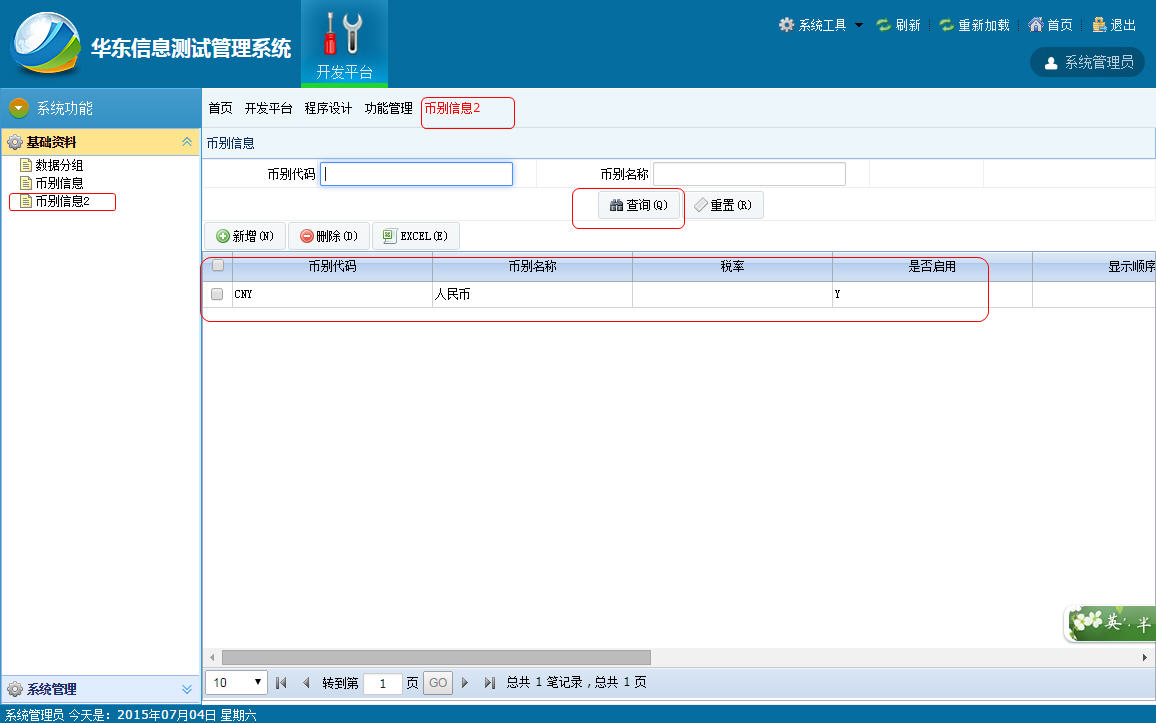
Task: Collapse the 基础资料 panel chevron
Action: (x=187, y=142)
